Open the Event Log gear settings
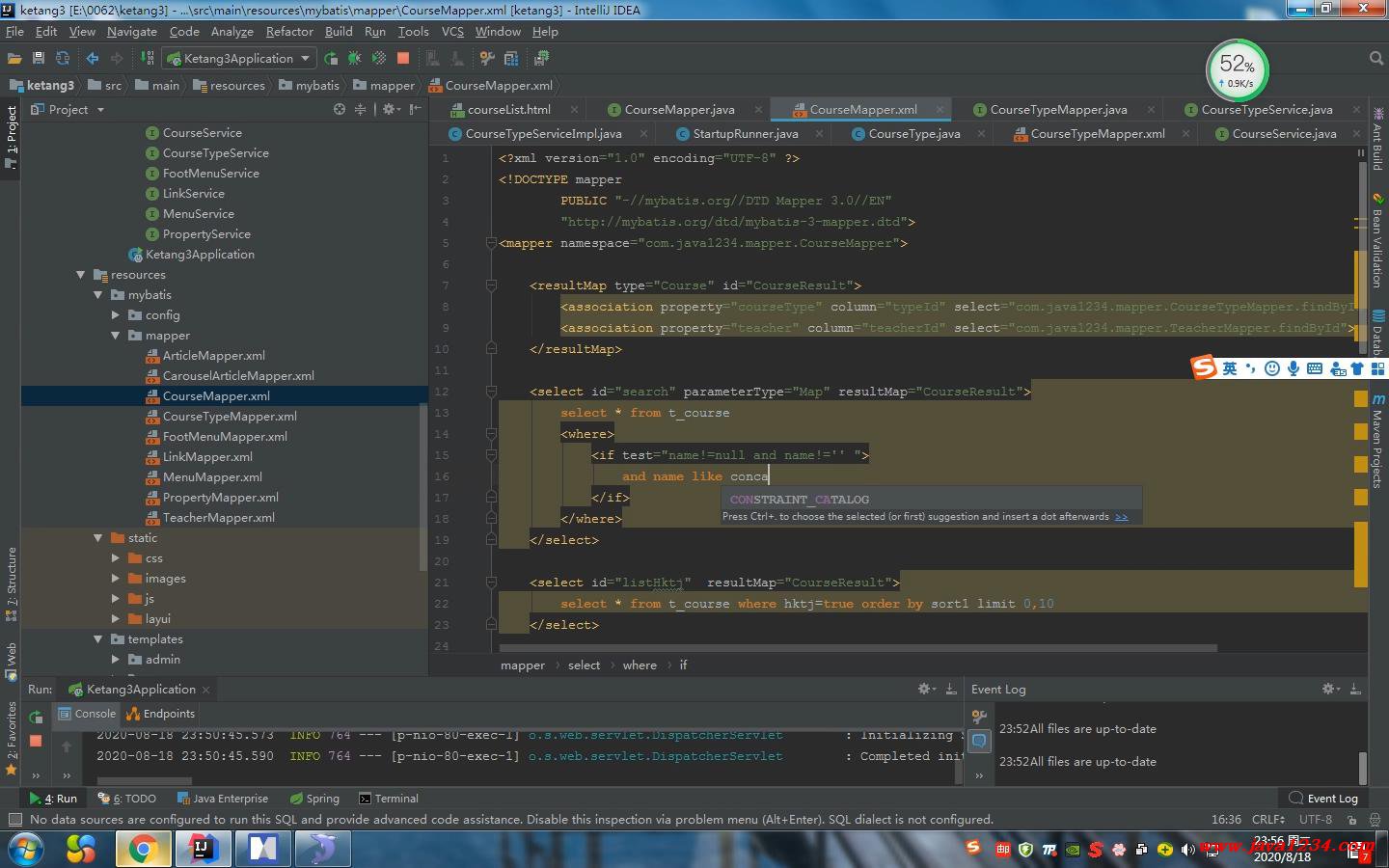Viewport: 1389px width, 868px height. [x=1330, y=689]
